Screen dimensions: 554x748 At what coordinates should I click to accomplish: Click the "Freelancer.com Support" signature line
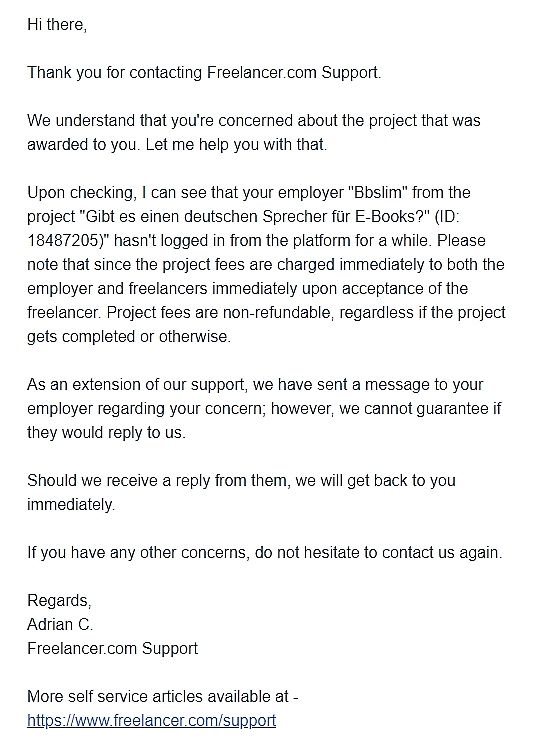(112, 649)
